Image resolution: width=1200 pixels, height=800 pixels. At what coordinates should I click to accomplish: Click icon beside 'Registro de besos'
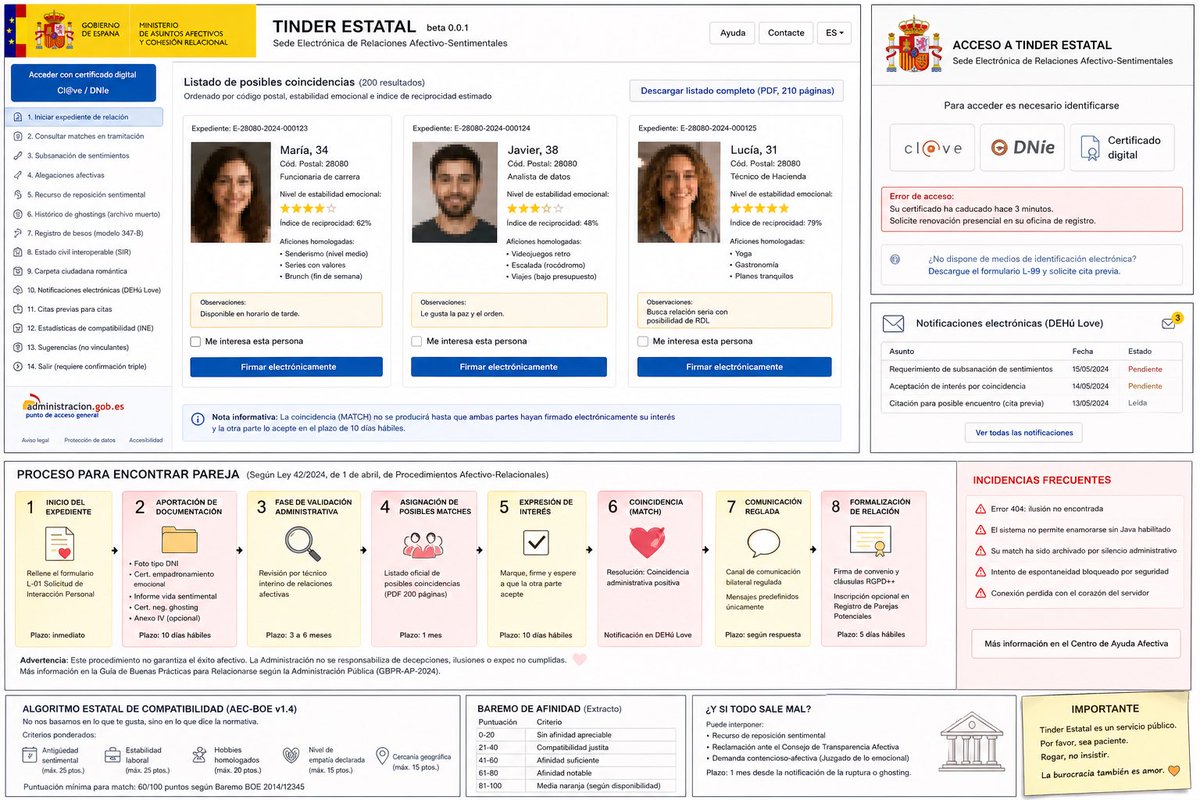tap(17, 232)
